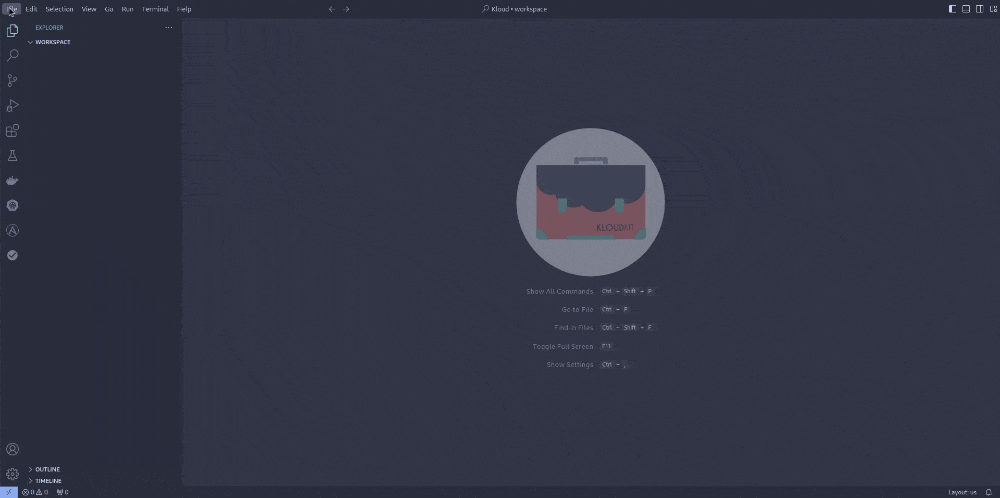Click the 'Find in Files' hint text
The height and width of the screenshot is (498, 1000).
573,328
